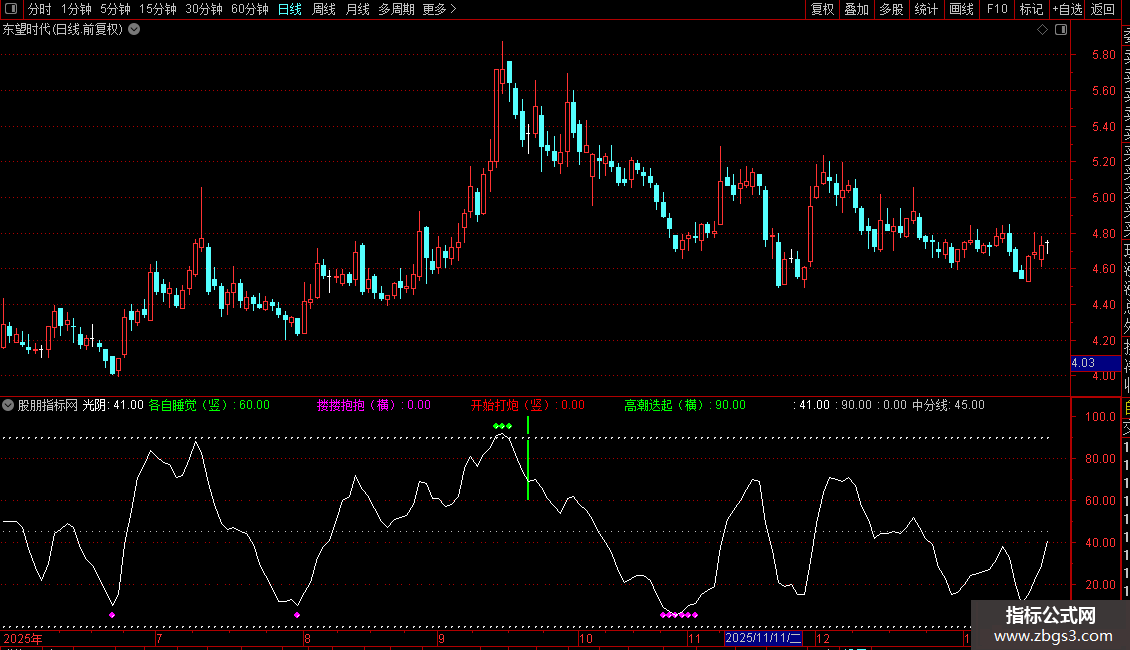Add stock to watchlist via +自选
The height and width of the screenshot is (650, 1130).
click(1067, 9)
